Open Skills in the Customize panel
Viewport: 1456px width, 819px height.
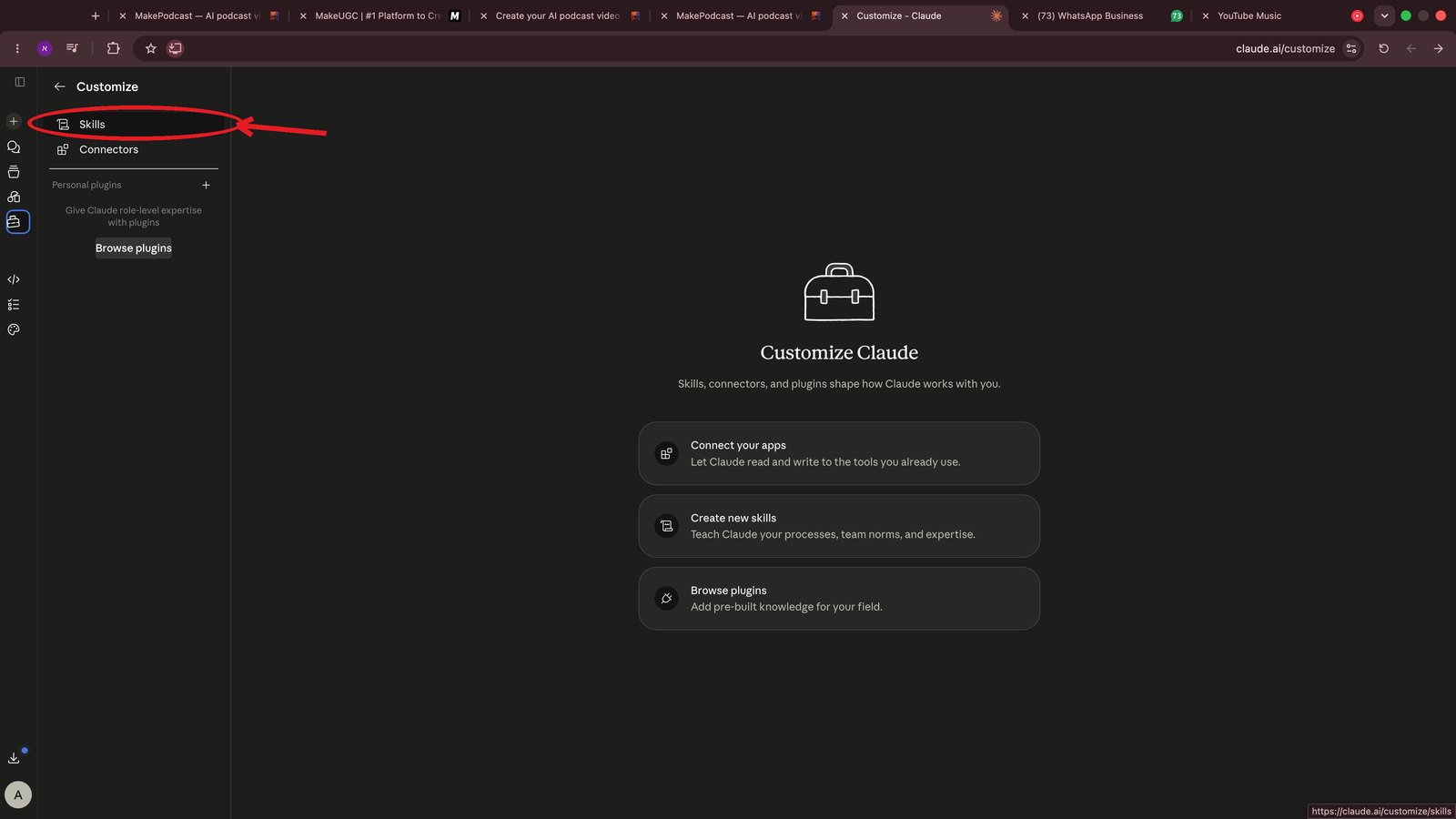click(134, 124)
